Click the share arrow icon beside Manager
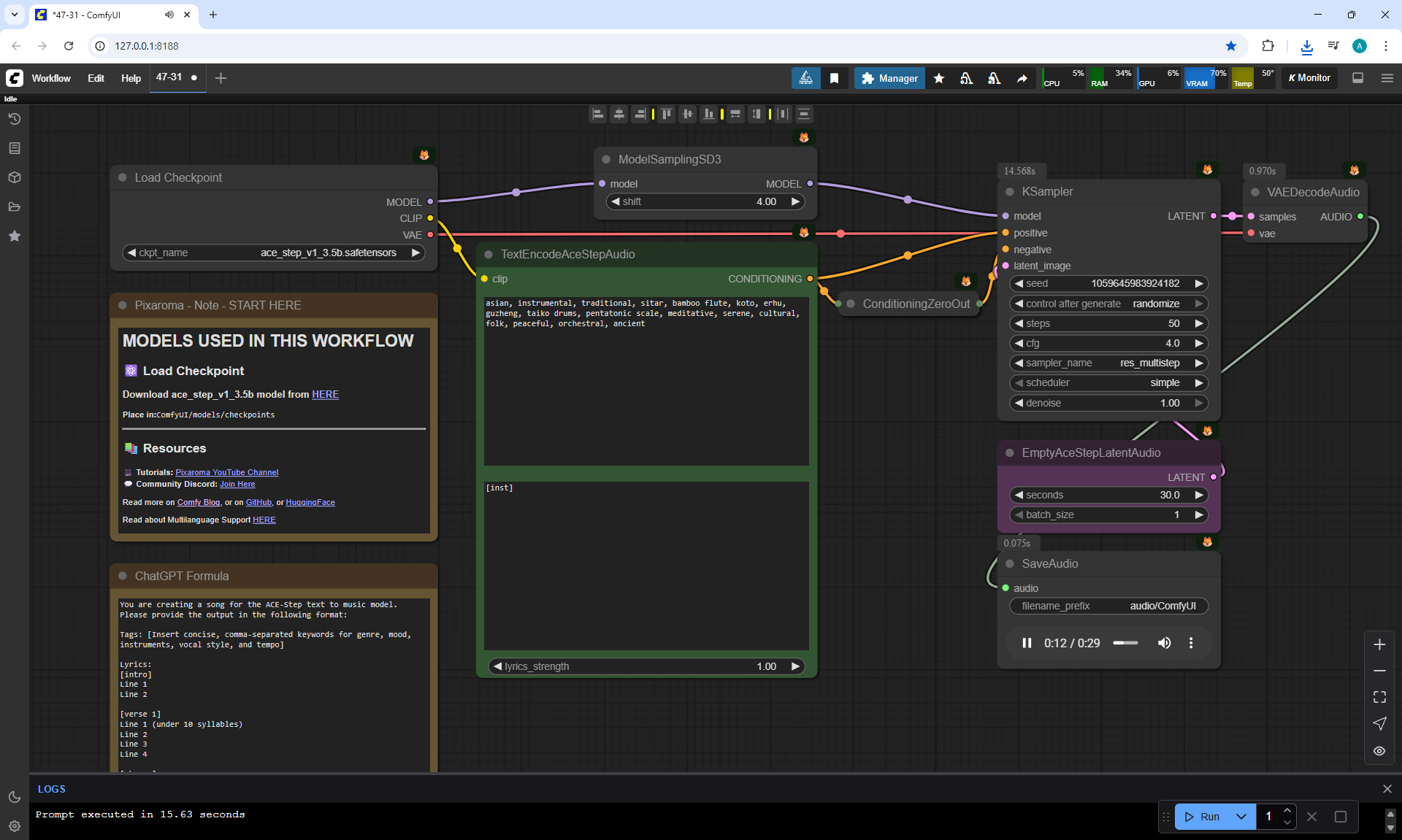This screenshot has width=1402, height=840. pyautogui.click(x=1022, y=78)
